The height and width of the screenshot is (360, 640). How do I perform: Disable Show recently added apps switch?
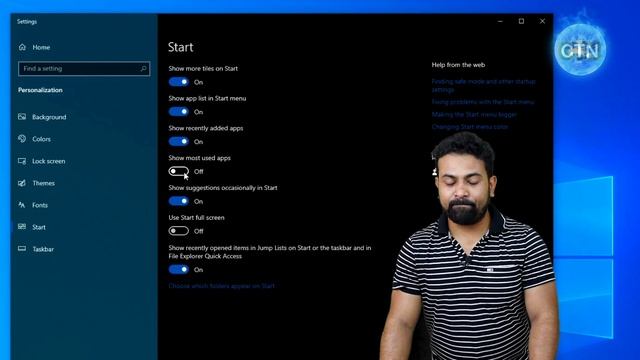click(x=179, y=142)
